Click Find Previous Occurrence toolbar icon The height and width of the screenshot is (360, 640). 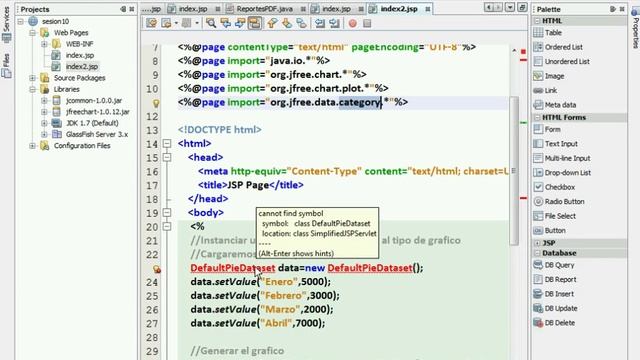226,23
